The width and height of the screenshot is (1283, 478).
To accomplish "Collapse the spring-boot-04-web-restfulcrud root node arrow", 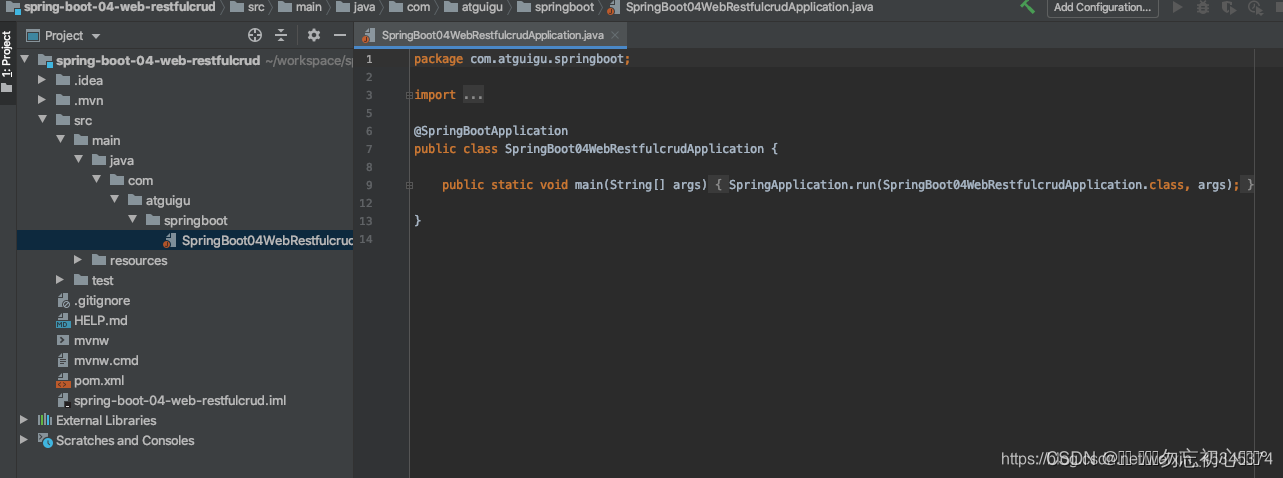I will point(25,60).
